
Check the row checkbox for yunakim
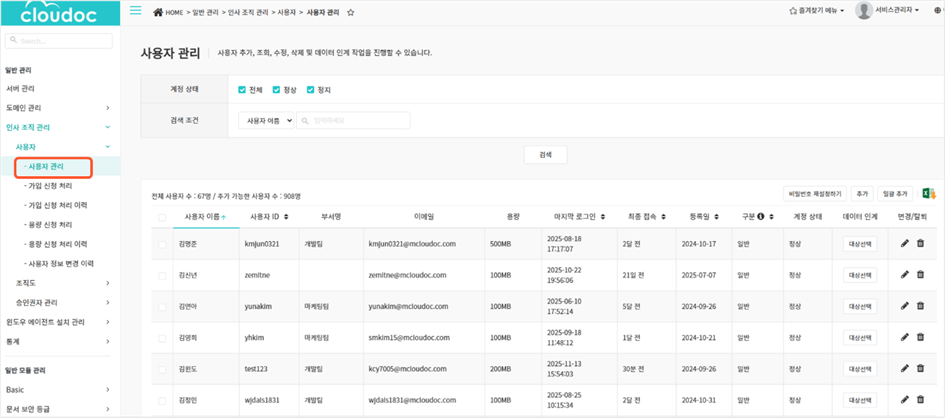tap(162, 307)
